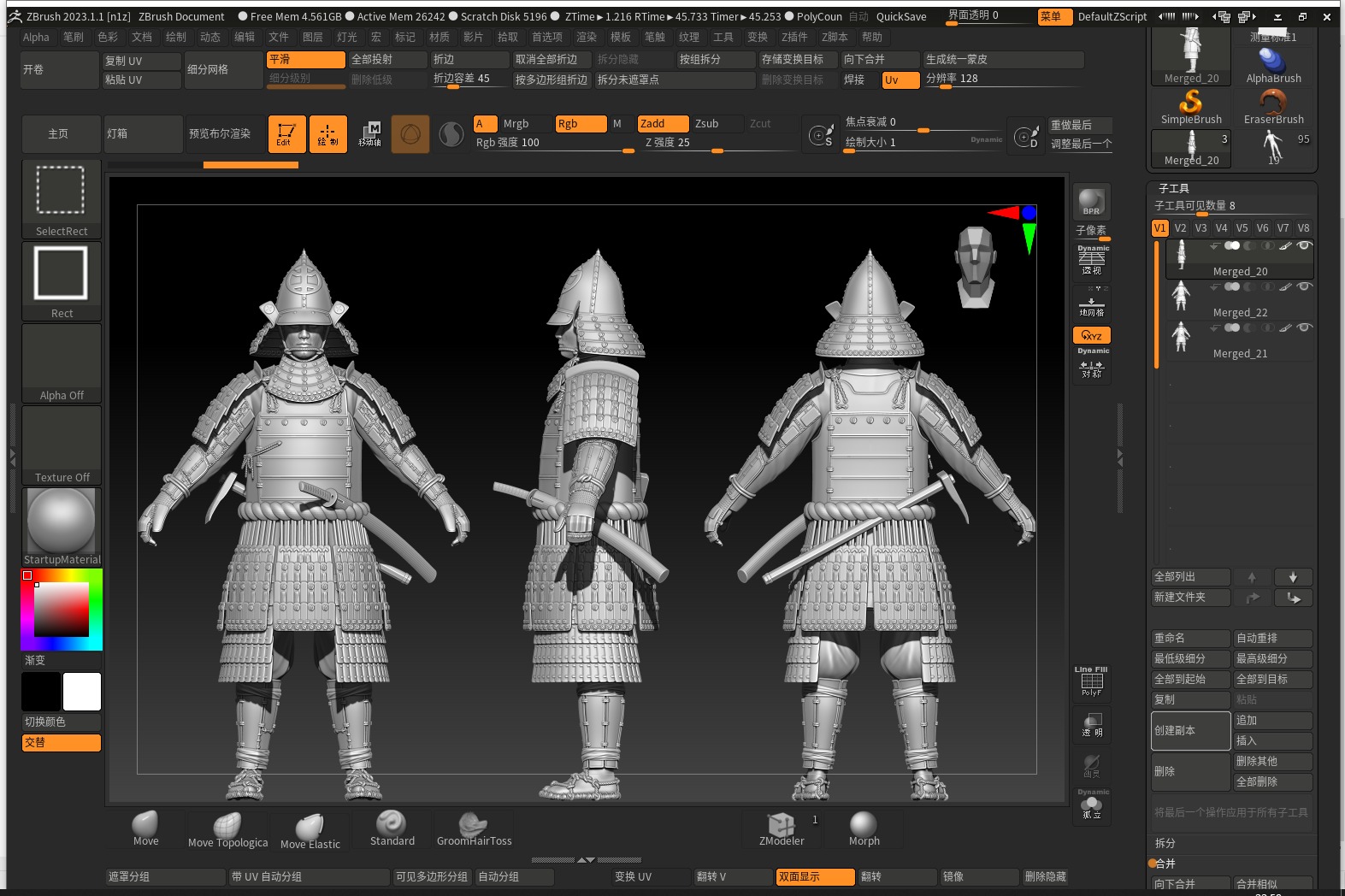Choose the EraserBrush tool
The width and height of the screenshot is (1345, 896).
tap(1273, 107)
